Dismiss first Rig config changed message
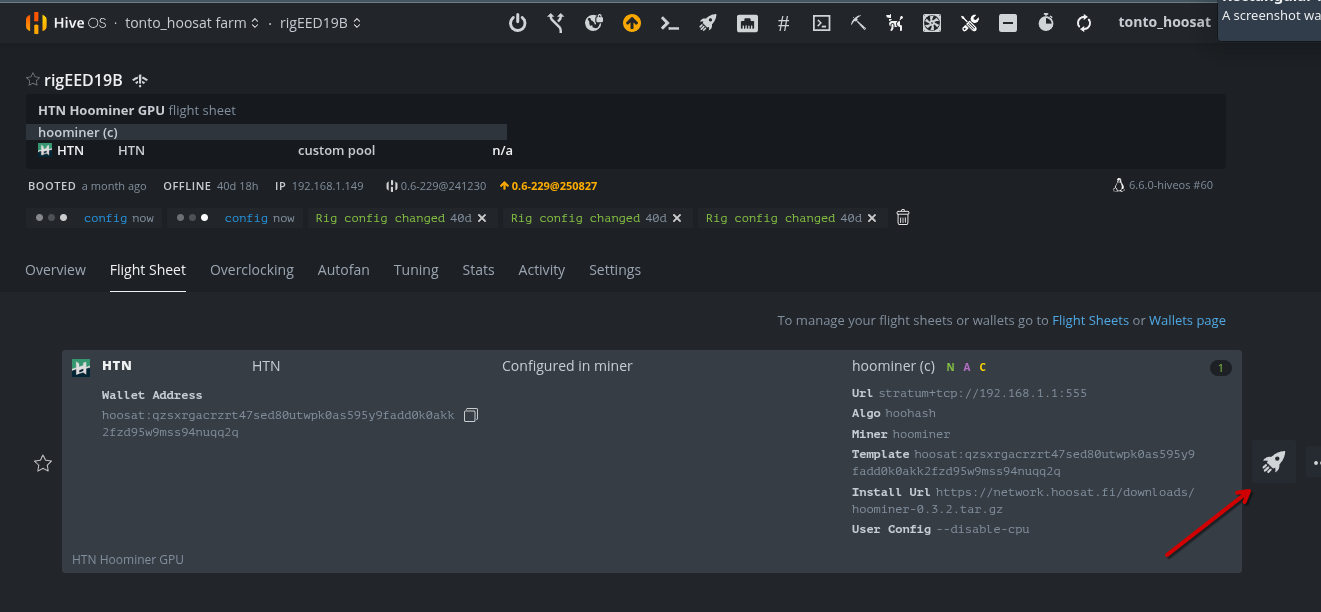The width and height of the screenshot is (1321, 612). pyautogui.click(x=482, y=218)
